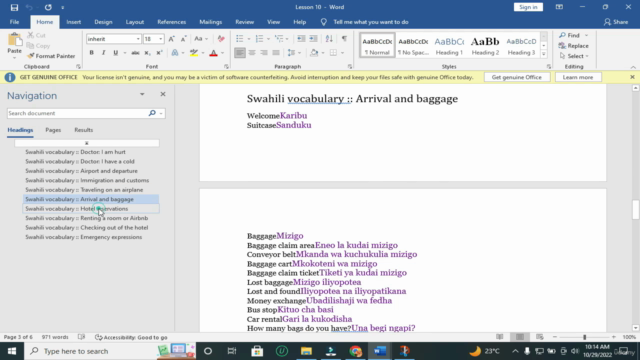This screenshot has width=640, height=360.
Task: Decrease font size with the Shrink Font icon
Action: click(x=184, y=39)
